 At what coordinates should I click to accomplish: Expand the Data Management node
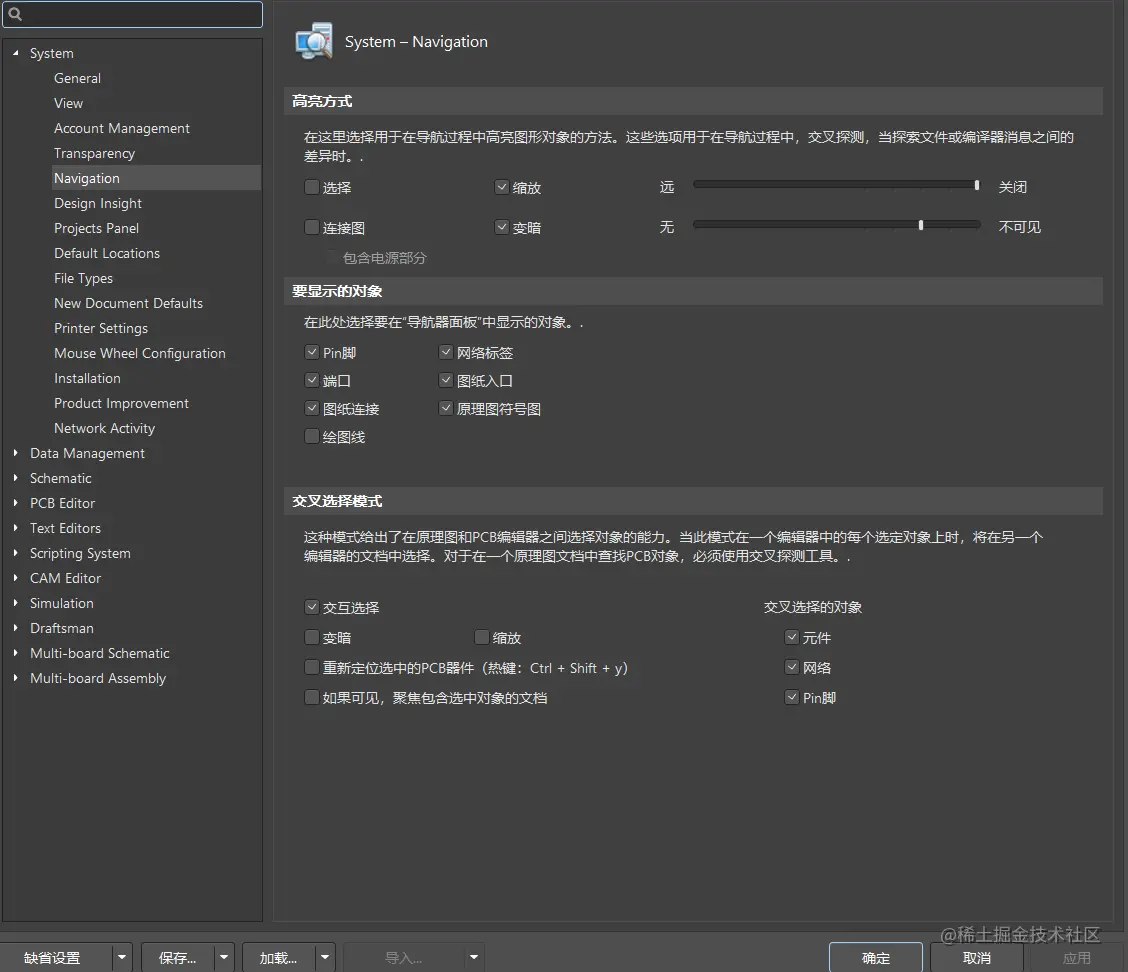click(16, 453)
